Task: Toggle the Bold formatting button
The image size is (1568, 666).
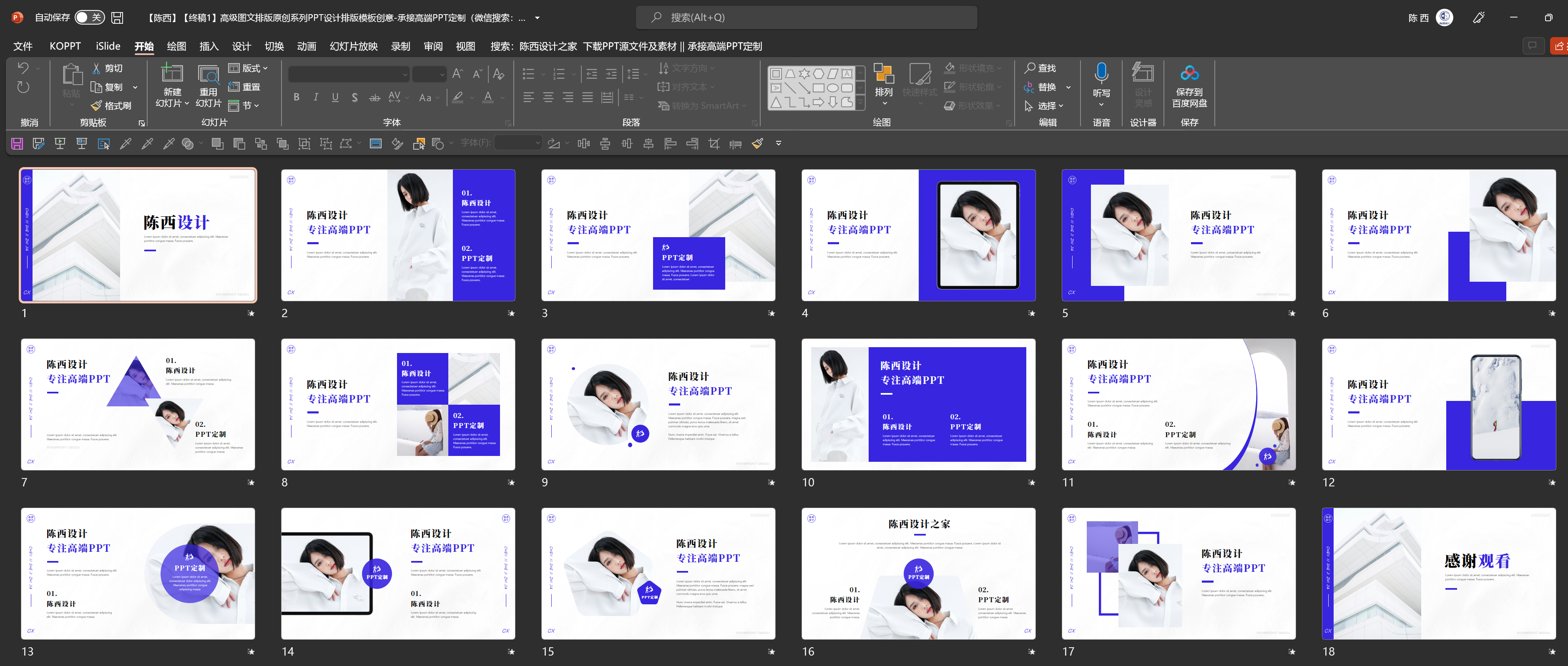Action: click(x=297, y=97)
